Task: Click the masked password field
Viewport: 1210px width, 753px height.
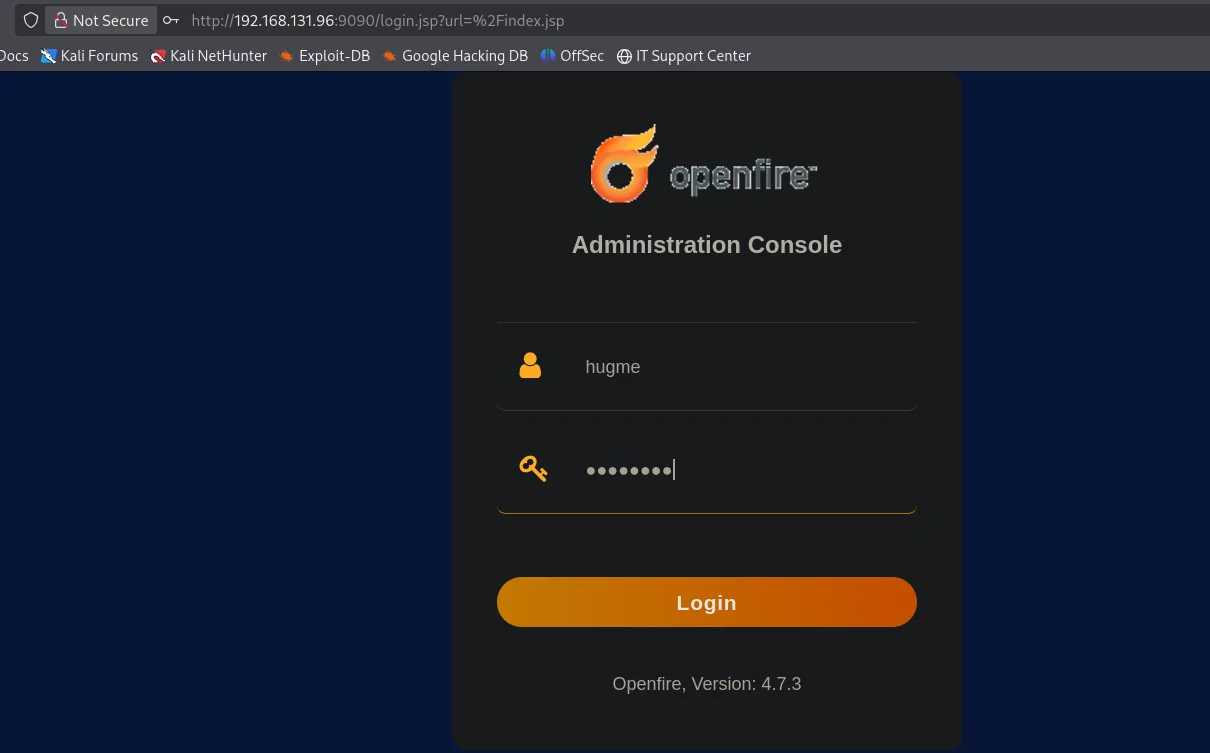Action: (707, 470)
